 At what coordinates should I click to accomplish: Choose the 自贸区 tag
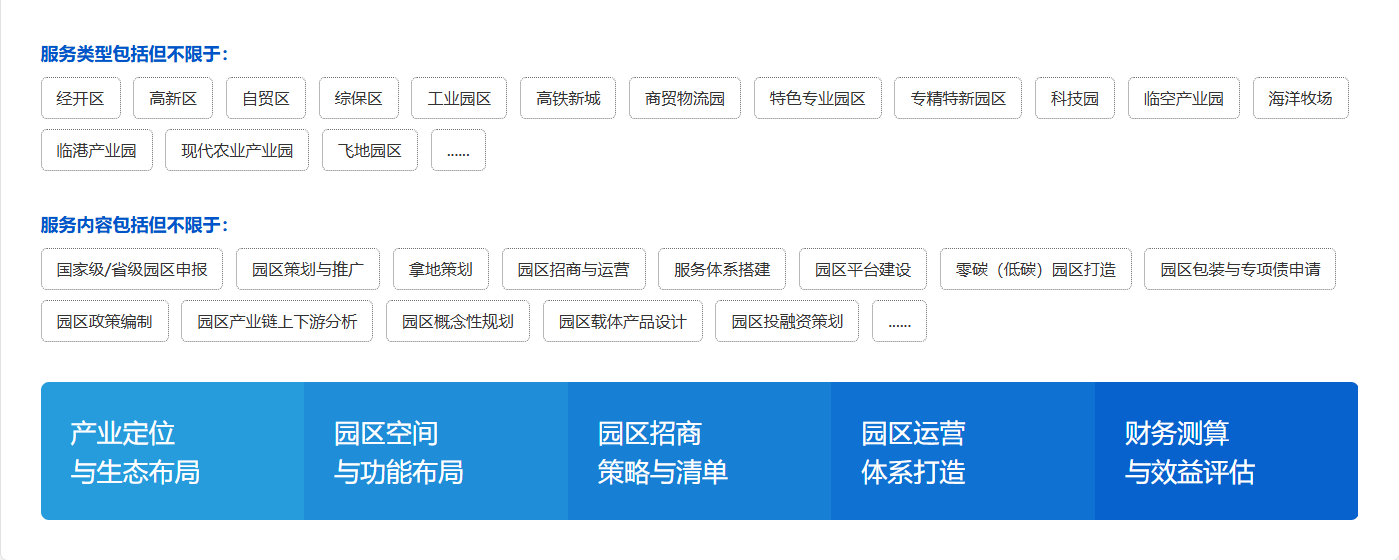pyautogui.click(x=266, y=98)
